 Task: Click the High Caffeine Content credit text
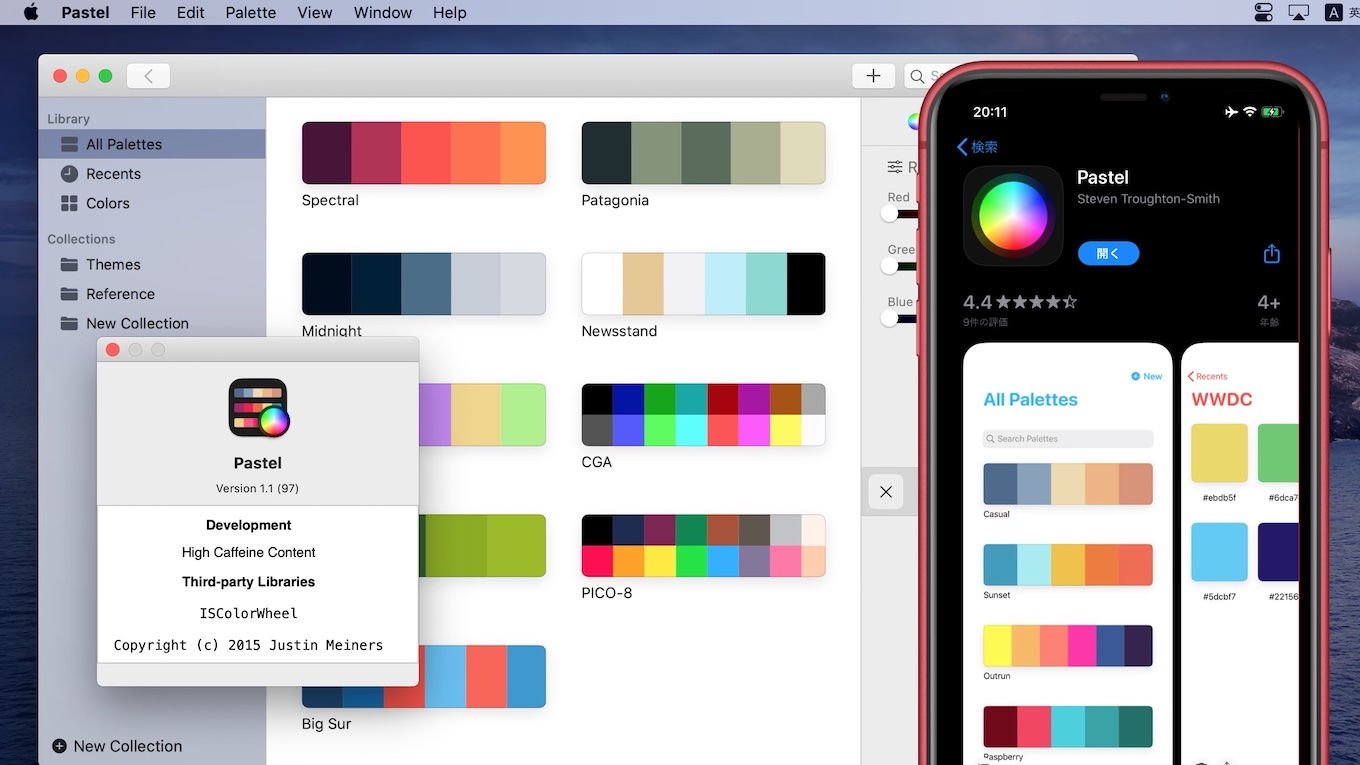coord(249,552)
